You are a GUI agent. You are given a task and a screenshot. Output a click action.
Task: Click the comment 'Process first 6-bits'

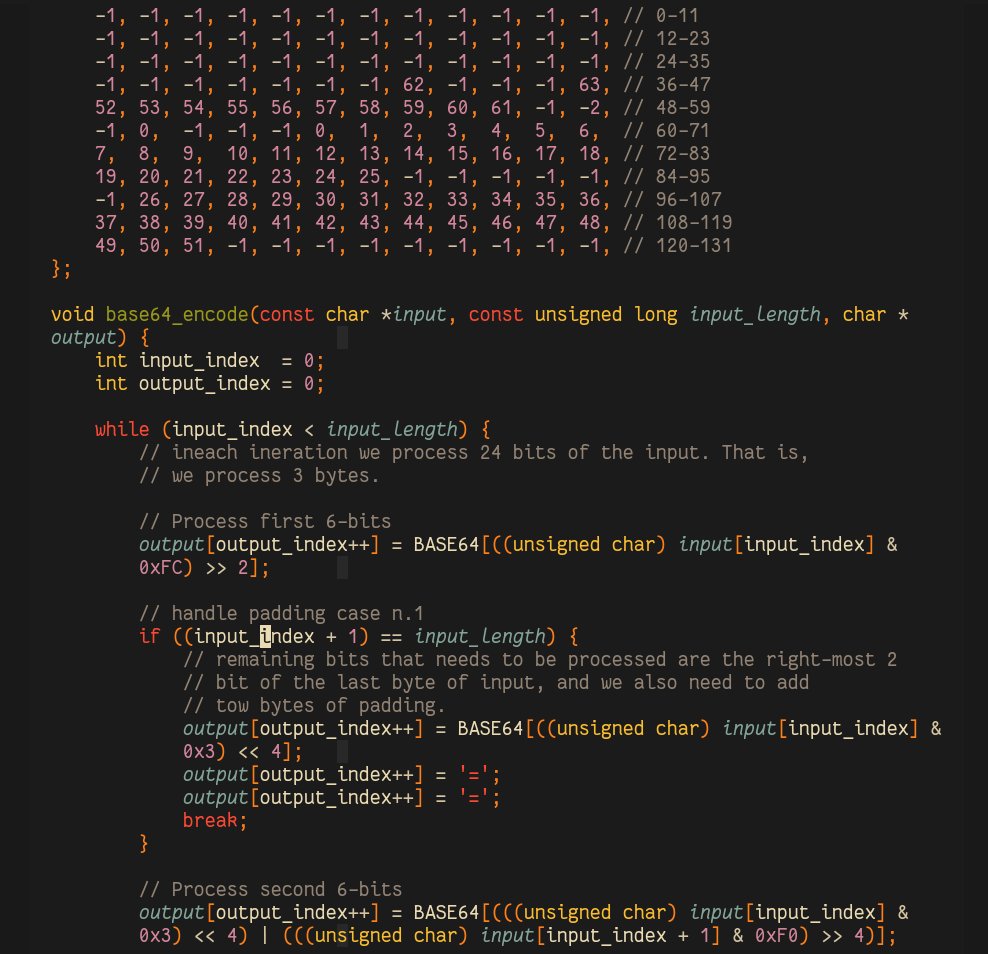click(x=265, y=521)
